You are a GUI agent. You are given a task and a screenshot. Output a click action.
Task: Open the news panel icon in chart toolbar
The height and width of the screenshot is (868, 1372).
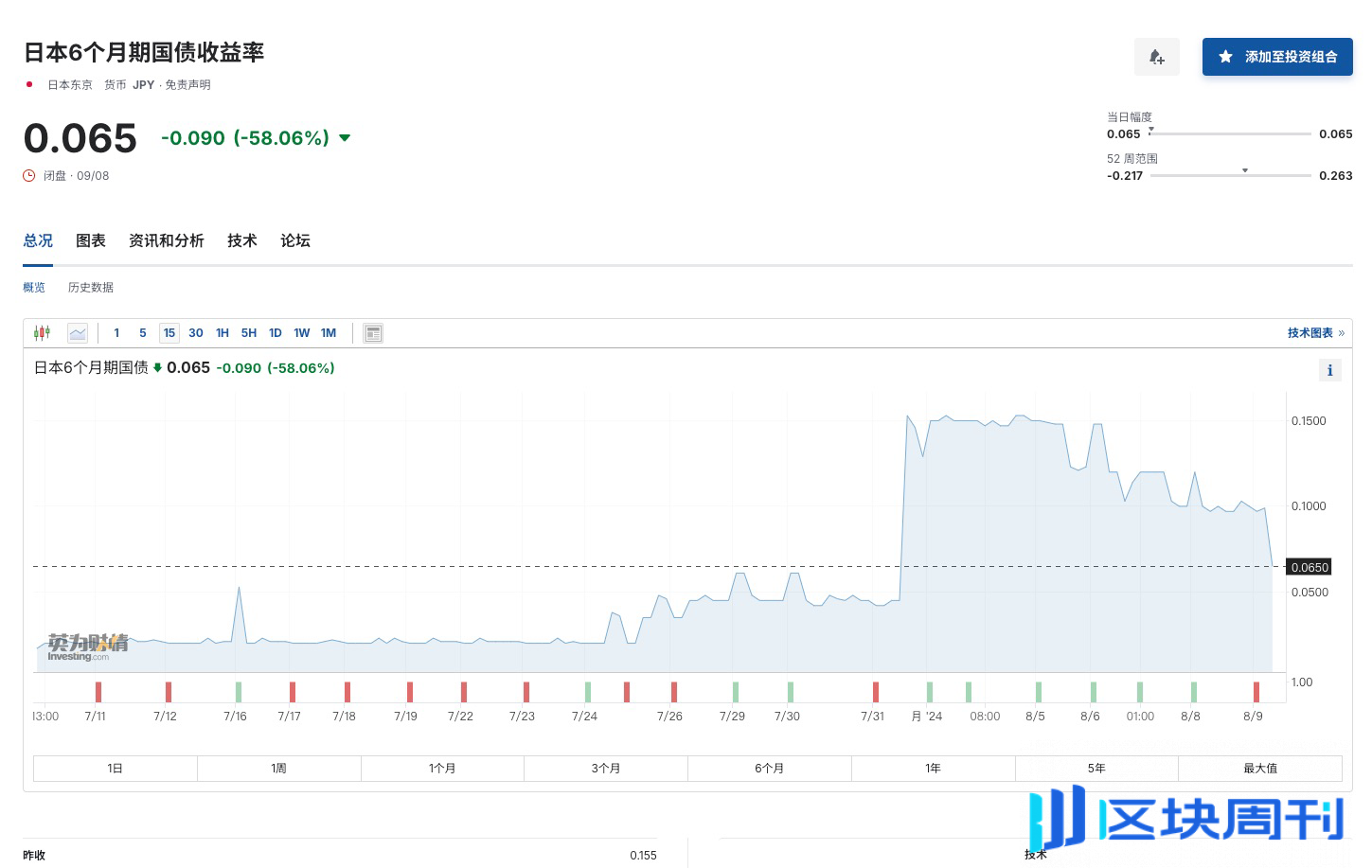373,332
